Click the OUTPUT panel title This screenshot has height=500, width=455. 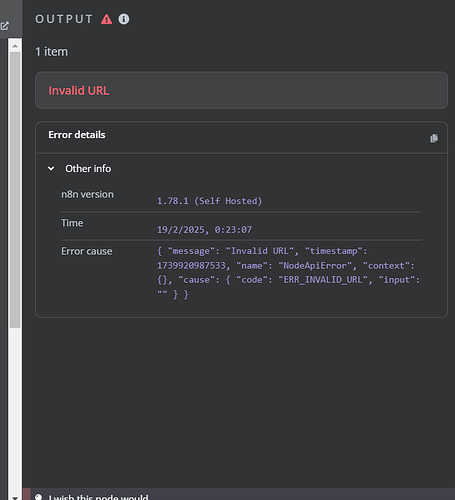[x=64, y=19]
